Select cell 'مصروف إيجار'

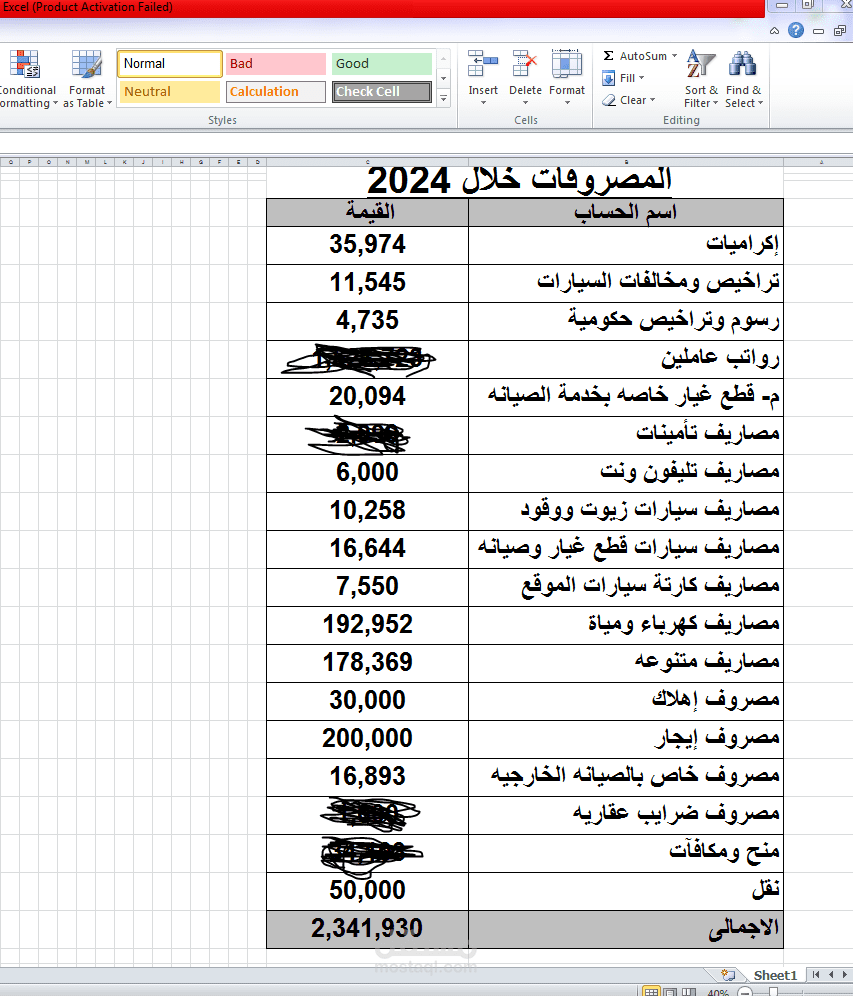tap(626, 739)
